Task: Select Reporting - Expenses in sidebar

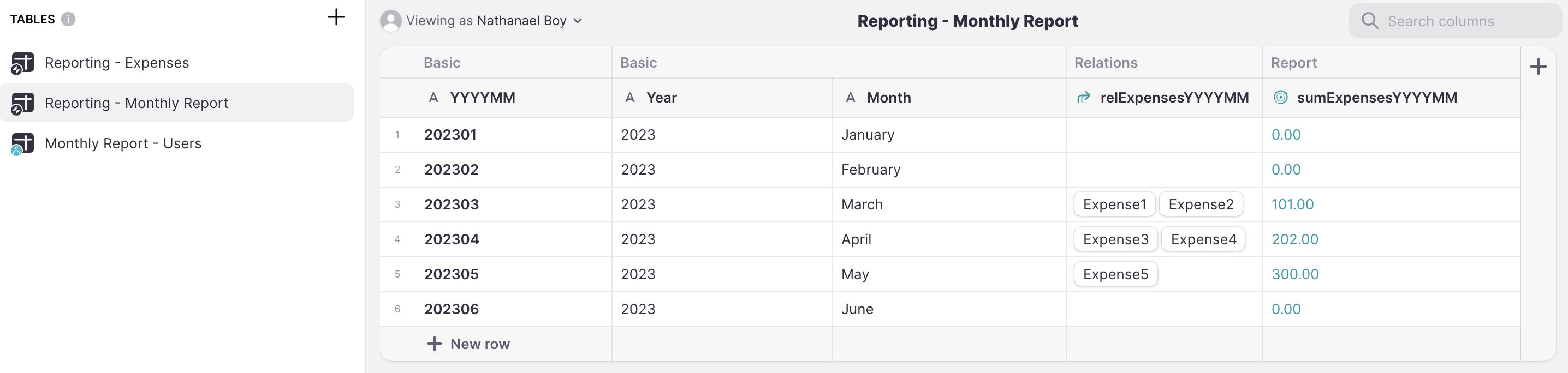Action: (117, 63)
